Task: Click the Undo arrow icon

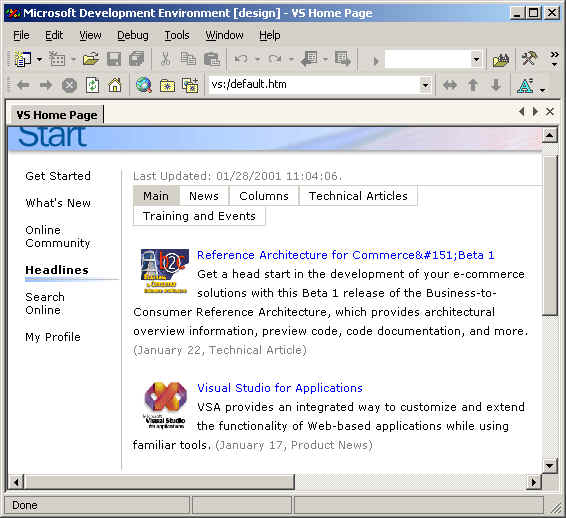Action: pos(241,59)
